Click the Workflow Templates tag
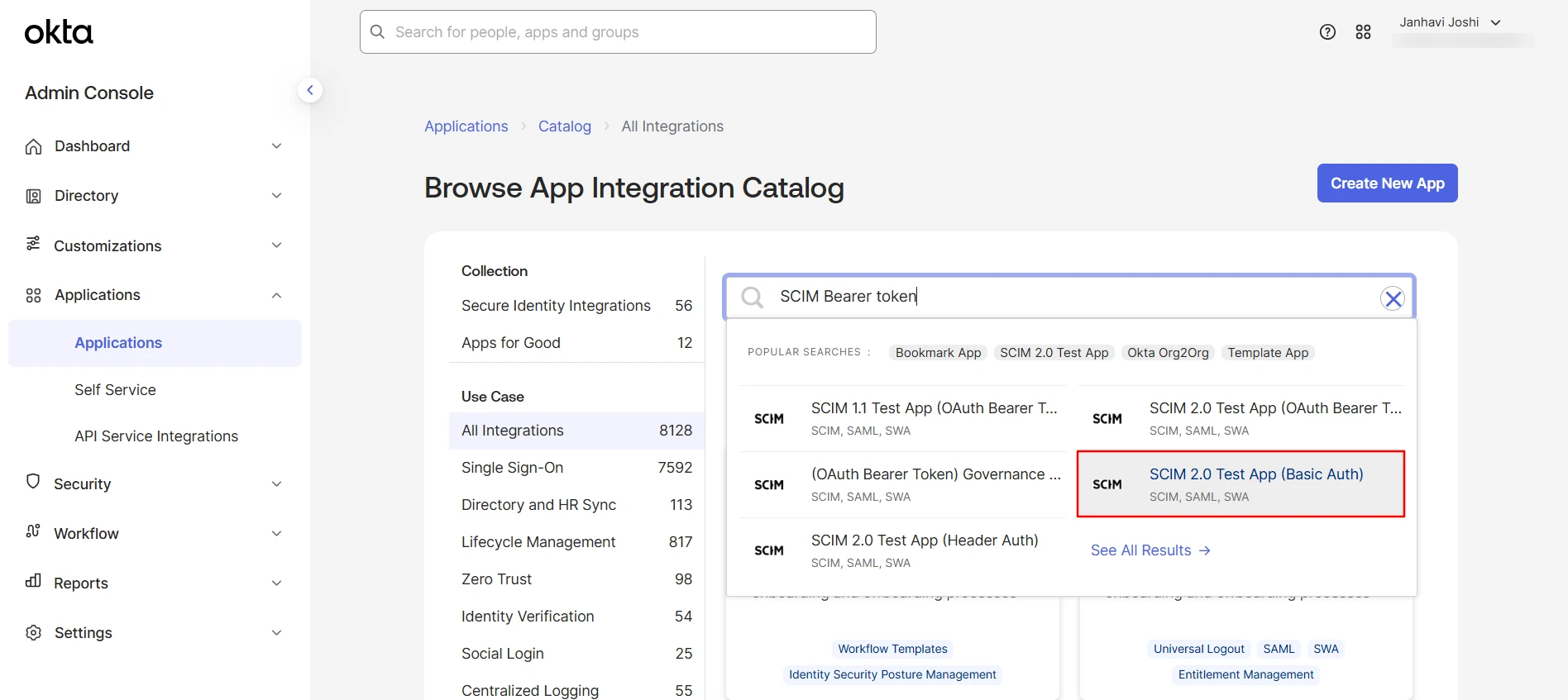This screenshot has height=700, width=1568. tap(892, 650)
